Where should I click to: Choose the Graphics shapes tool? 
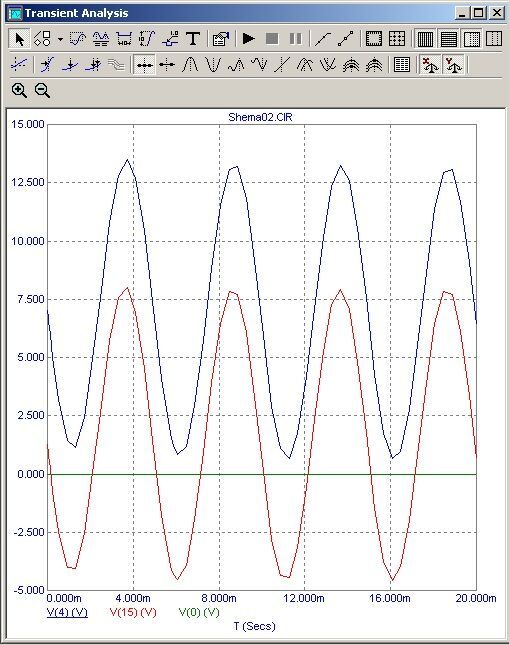(42, 39)
